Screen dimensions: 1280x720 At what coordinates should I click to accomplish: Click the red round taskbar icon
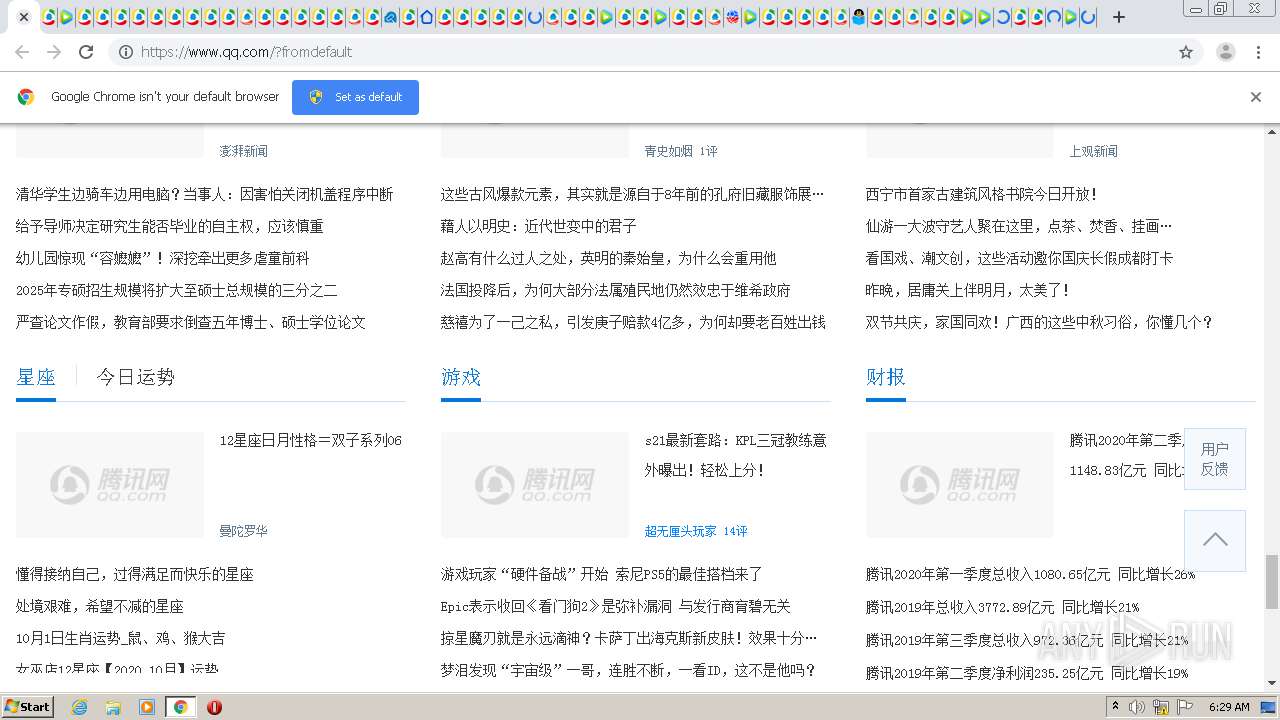(x=214, y=707)
